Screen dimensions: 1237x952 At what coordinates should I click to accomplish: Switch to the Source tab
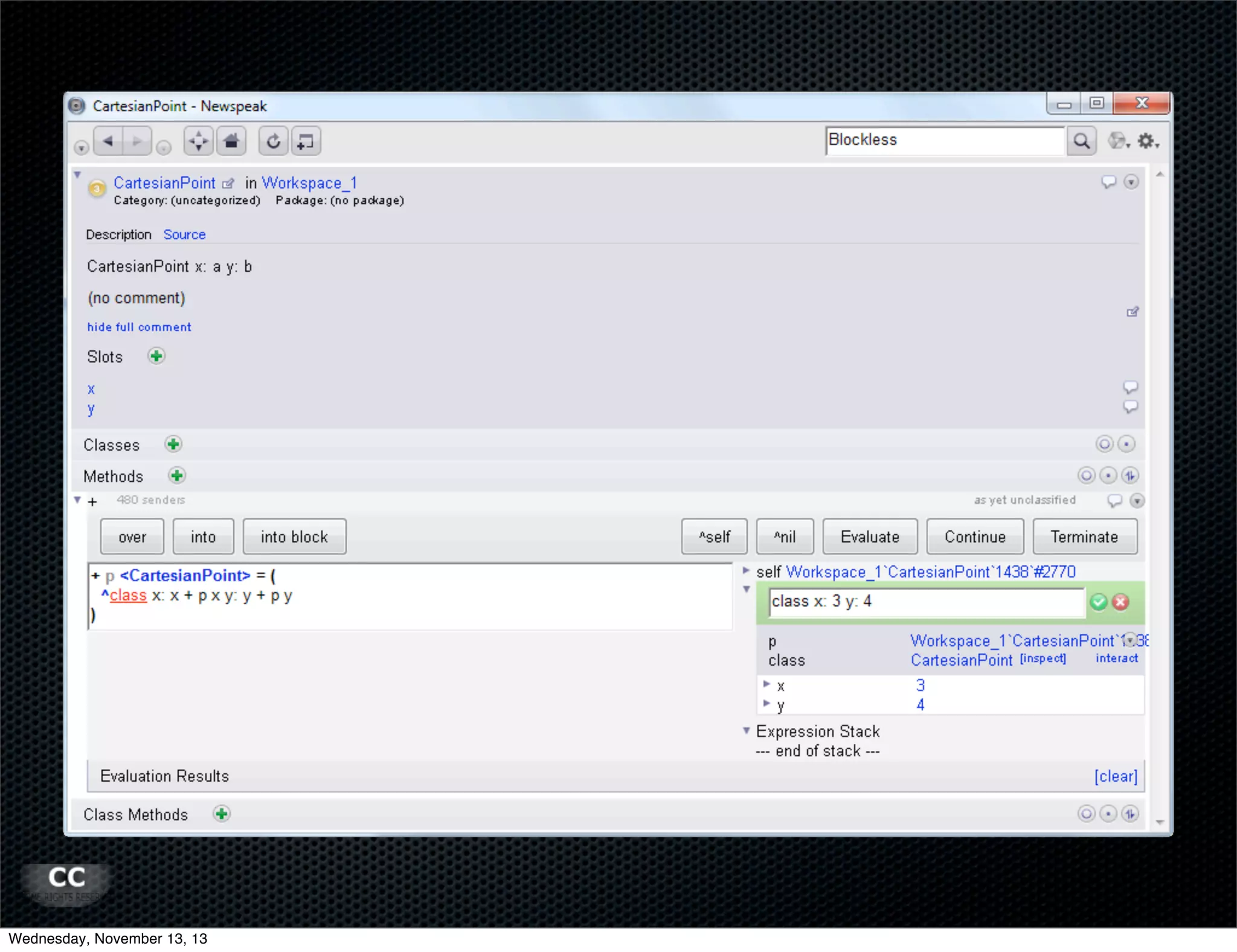pos(184,234)
